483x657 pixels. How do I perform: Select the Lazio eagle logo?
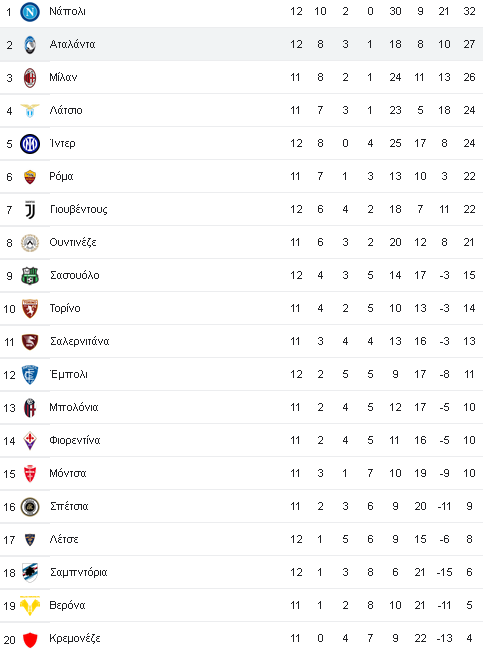coord(30,111)
